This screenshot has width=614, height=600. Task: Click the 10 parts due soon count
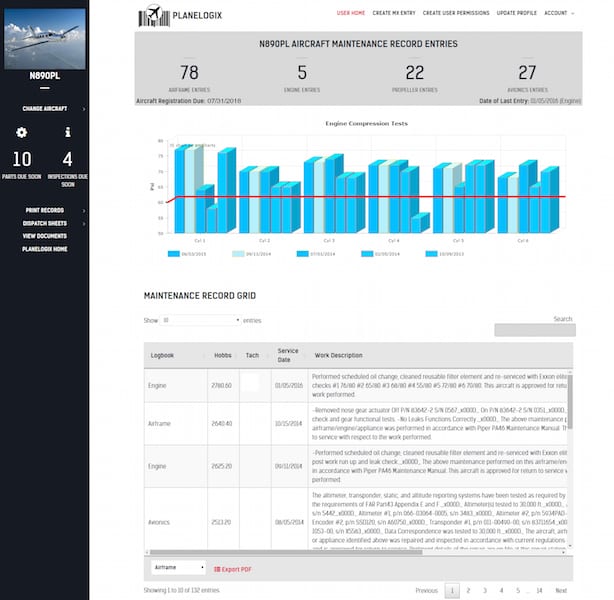[x=22, y=159]
